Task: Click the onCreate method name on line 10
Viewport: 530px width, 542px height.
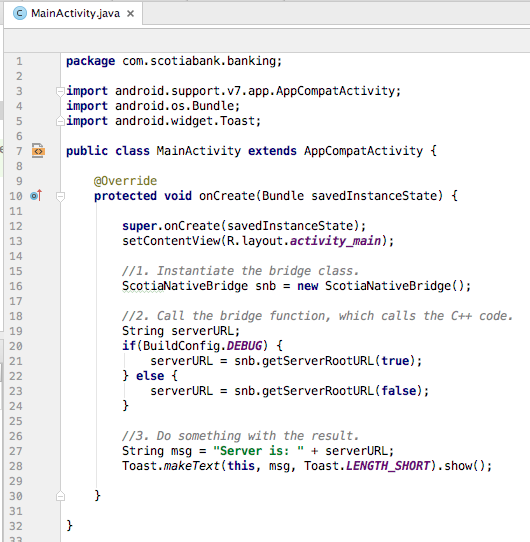Action: pos(226,196)
